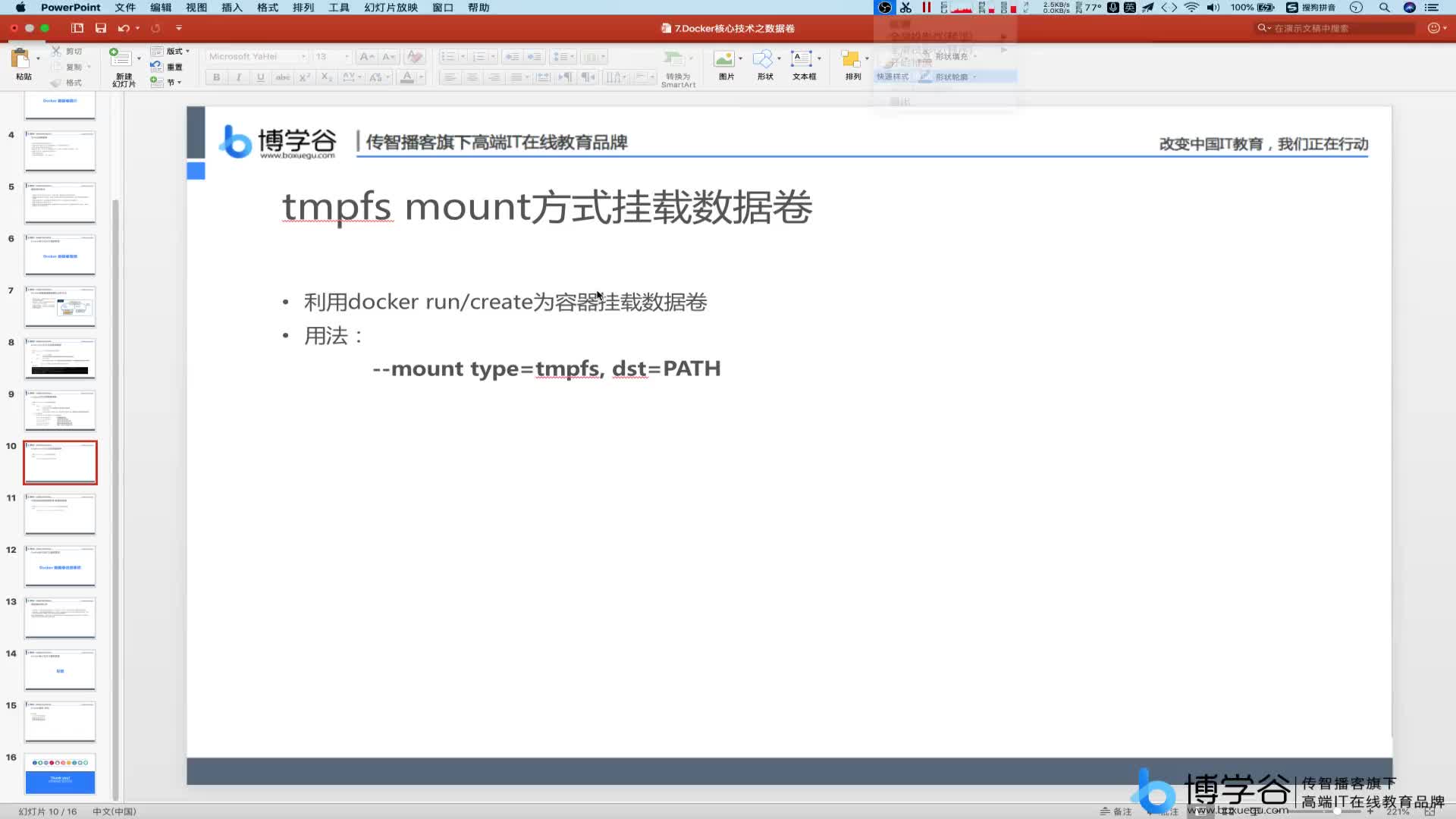Expand the New Slide dropdown arrow
Viewport: 1456px width, 819px height.
coord(139,58)
